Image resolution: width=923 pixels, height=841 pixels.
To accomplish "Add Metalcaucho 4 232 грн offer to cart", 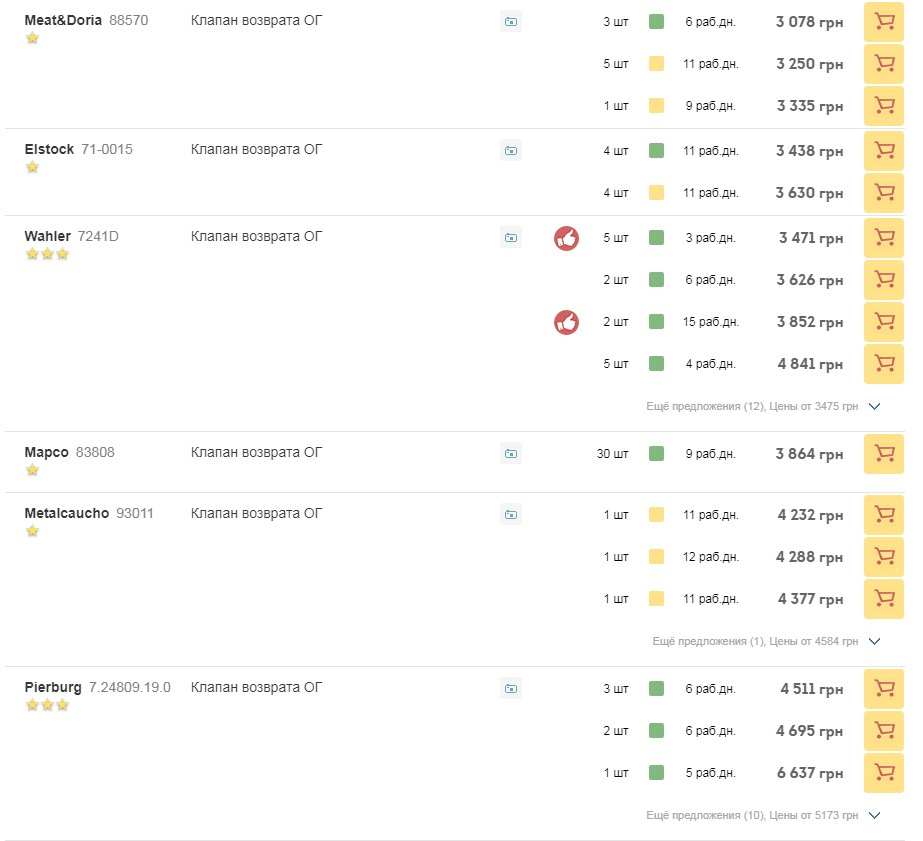I will [x=883, y=515].
